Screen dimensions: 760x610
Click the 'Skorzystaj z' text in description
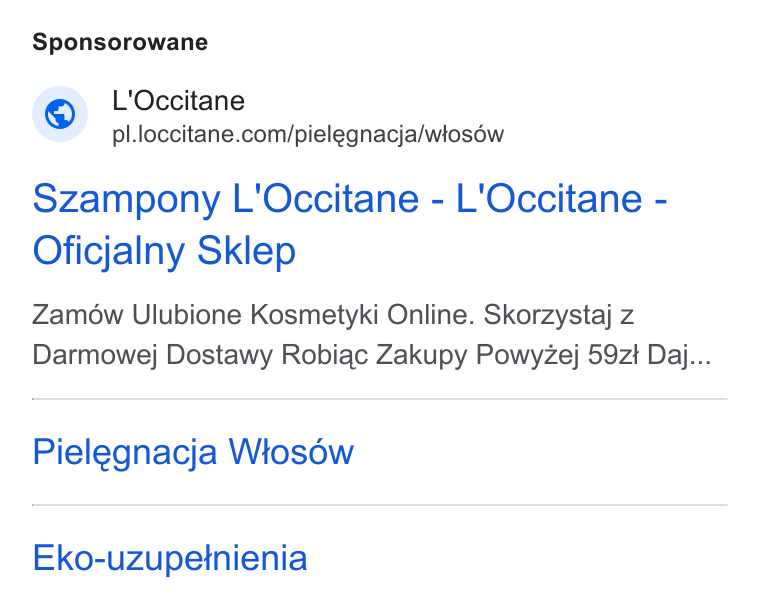pos(558,315)
